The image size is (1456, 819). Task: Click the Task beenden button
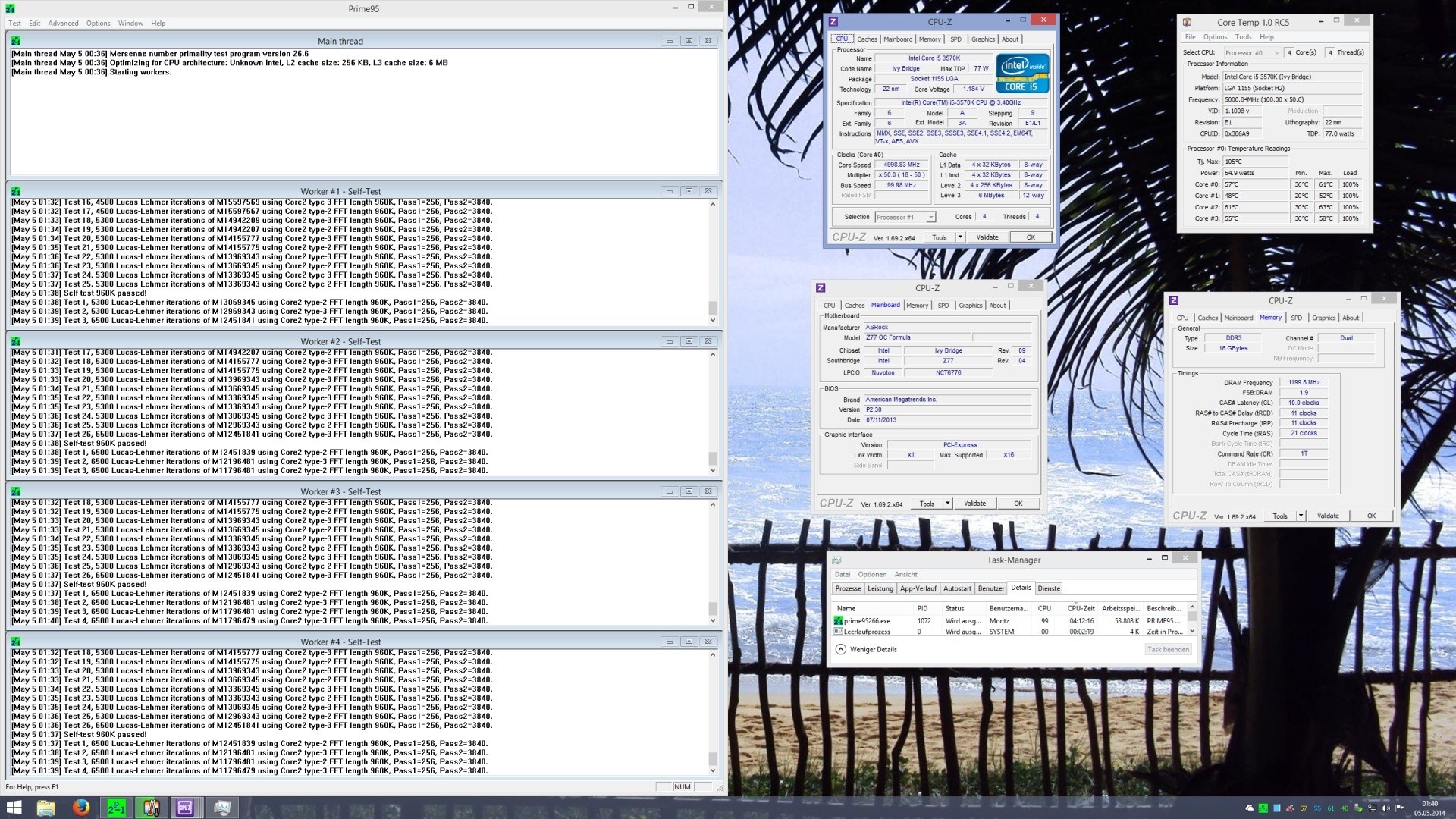(x=1168, y=649)
